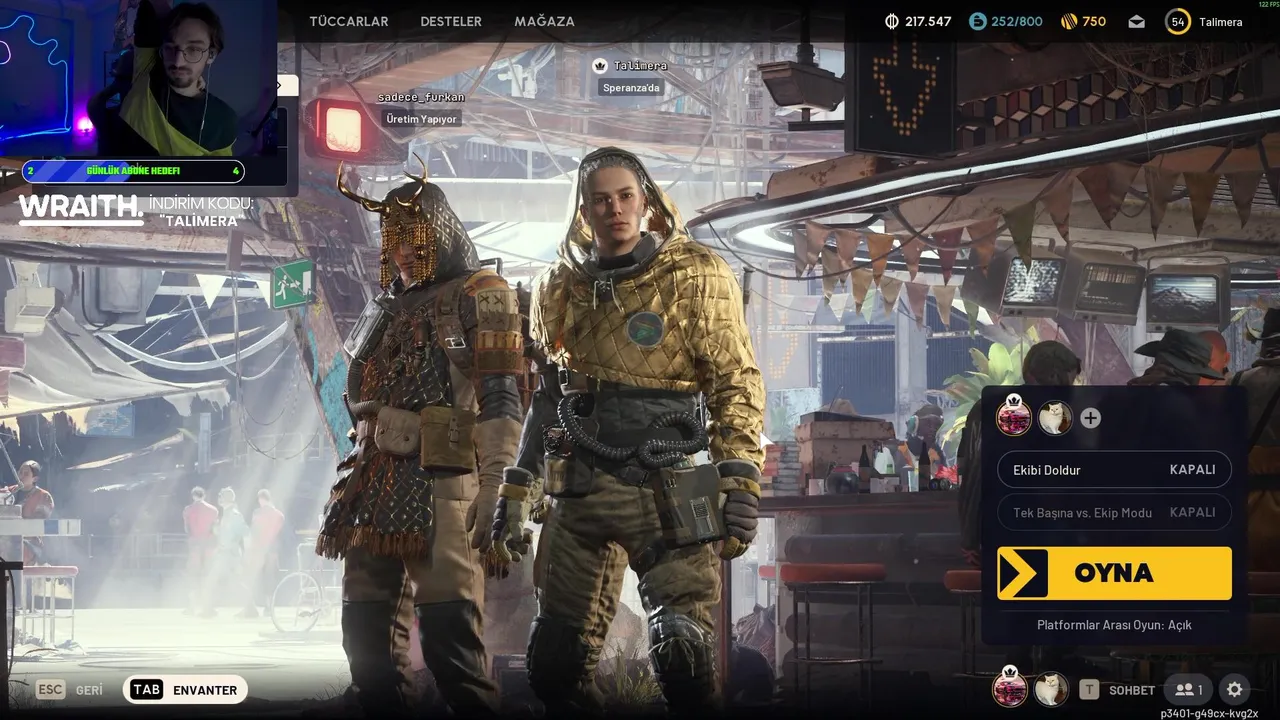Click the T key chat icon

pos(1089,690)
